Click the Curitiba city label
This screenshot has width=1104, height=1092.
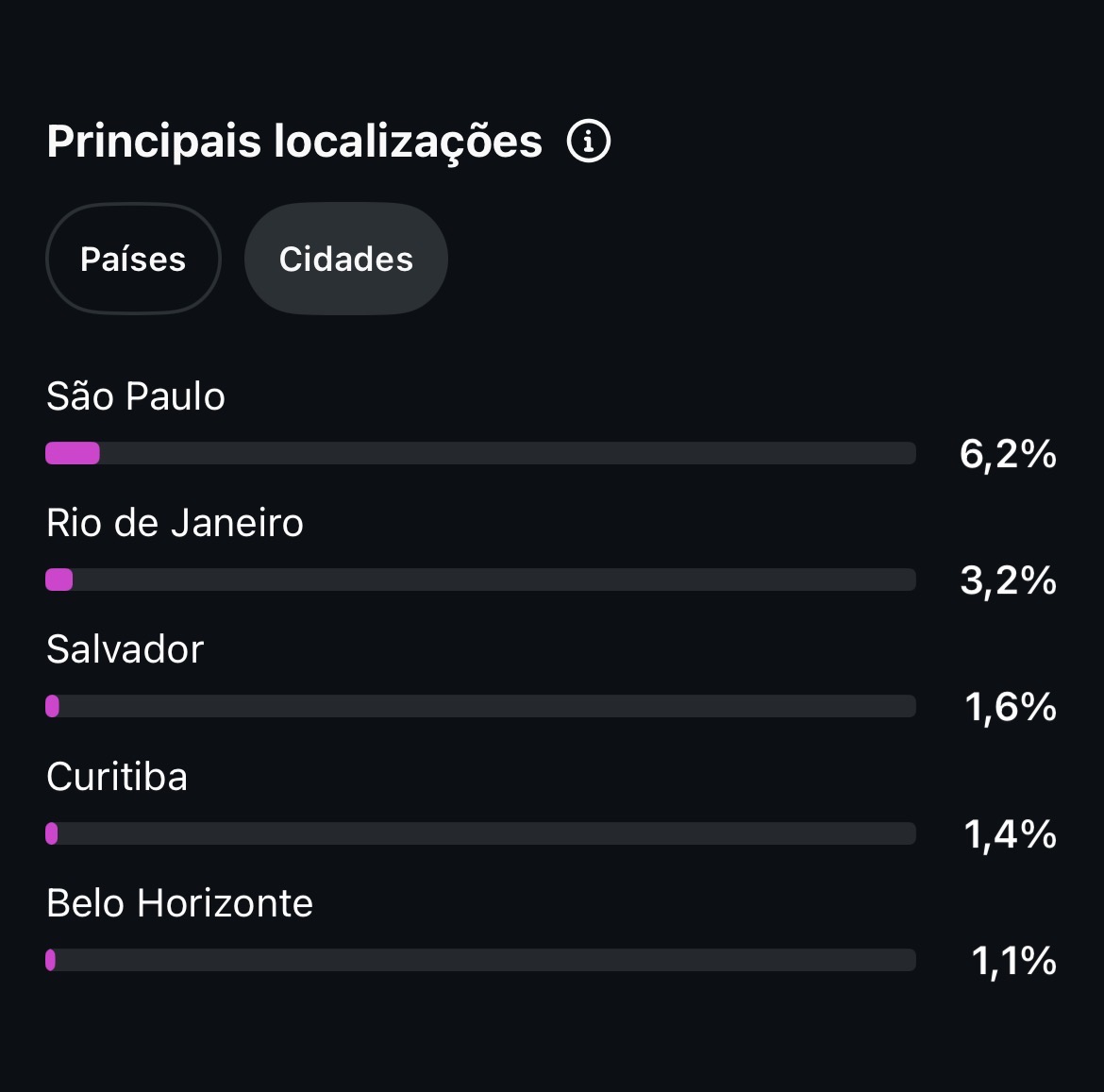pos(117,776)
